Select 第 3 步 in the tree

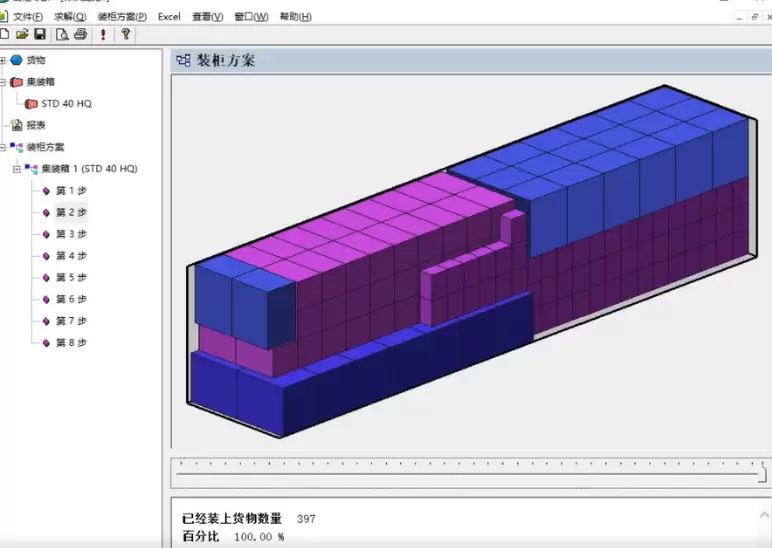pyautogui.click(x=71, y=234)
